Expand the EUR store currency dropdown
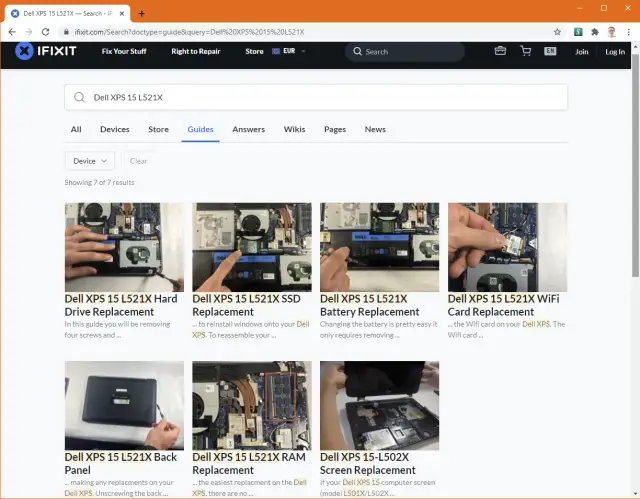640x499 pixels. pos(303,51)
